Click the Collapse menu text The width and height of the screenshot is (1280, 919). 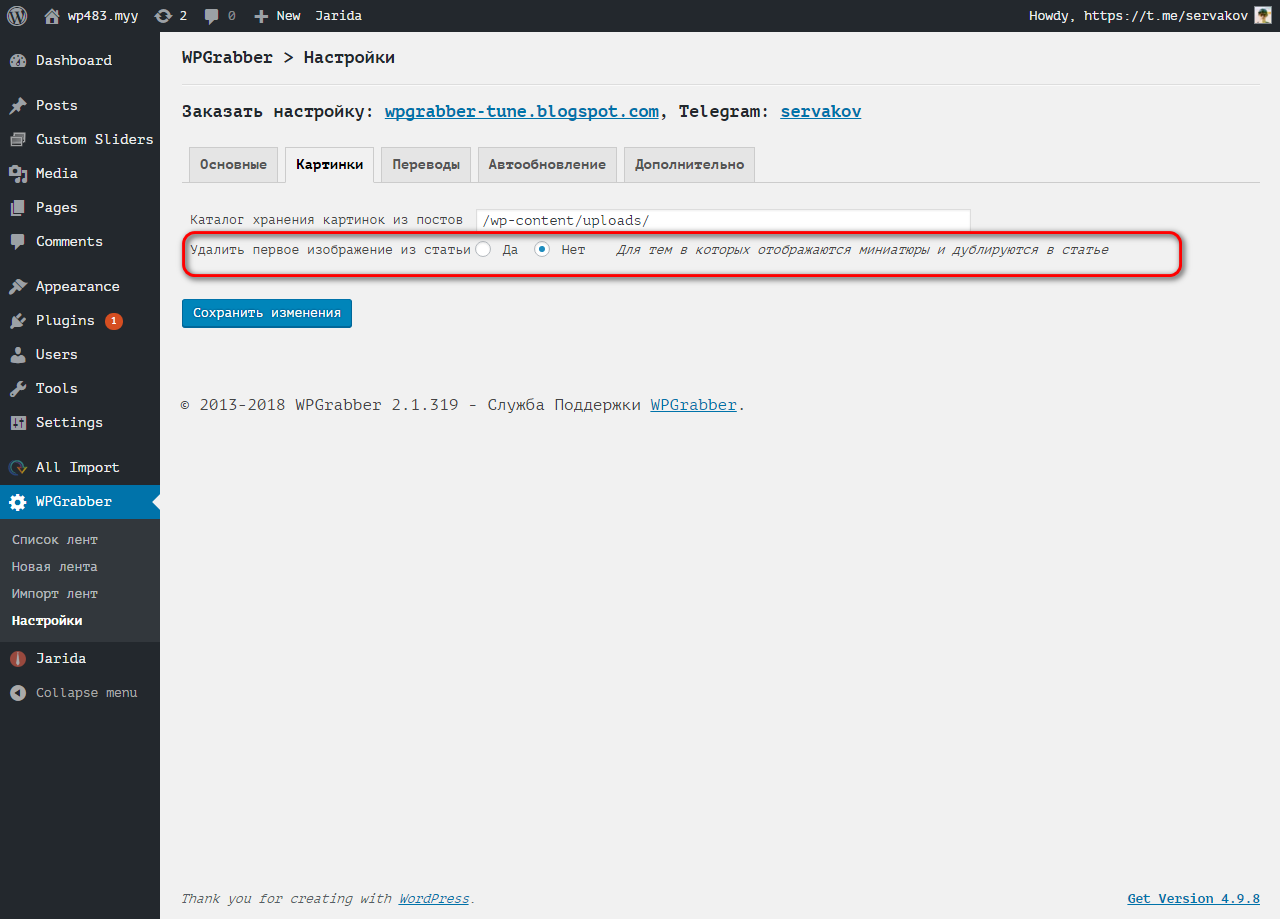click(87, 692)
